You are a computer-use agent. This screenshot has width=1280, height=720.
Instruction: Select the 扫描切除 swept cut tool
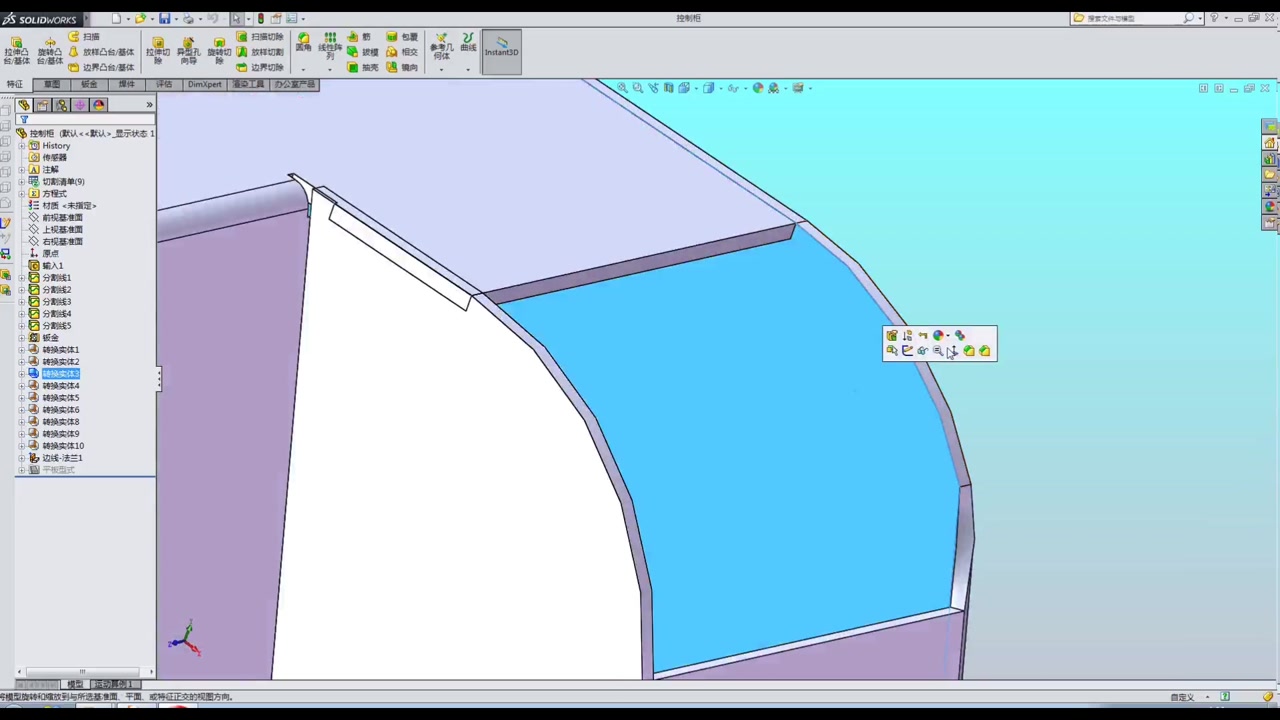pyautogui.click(x=260, y=37)
